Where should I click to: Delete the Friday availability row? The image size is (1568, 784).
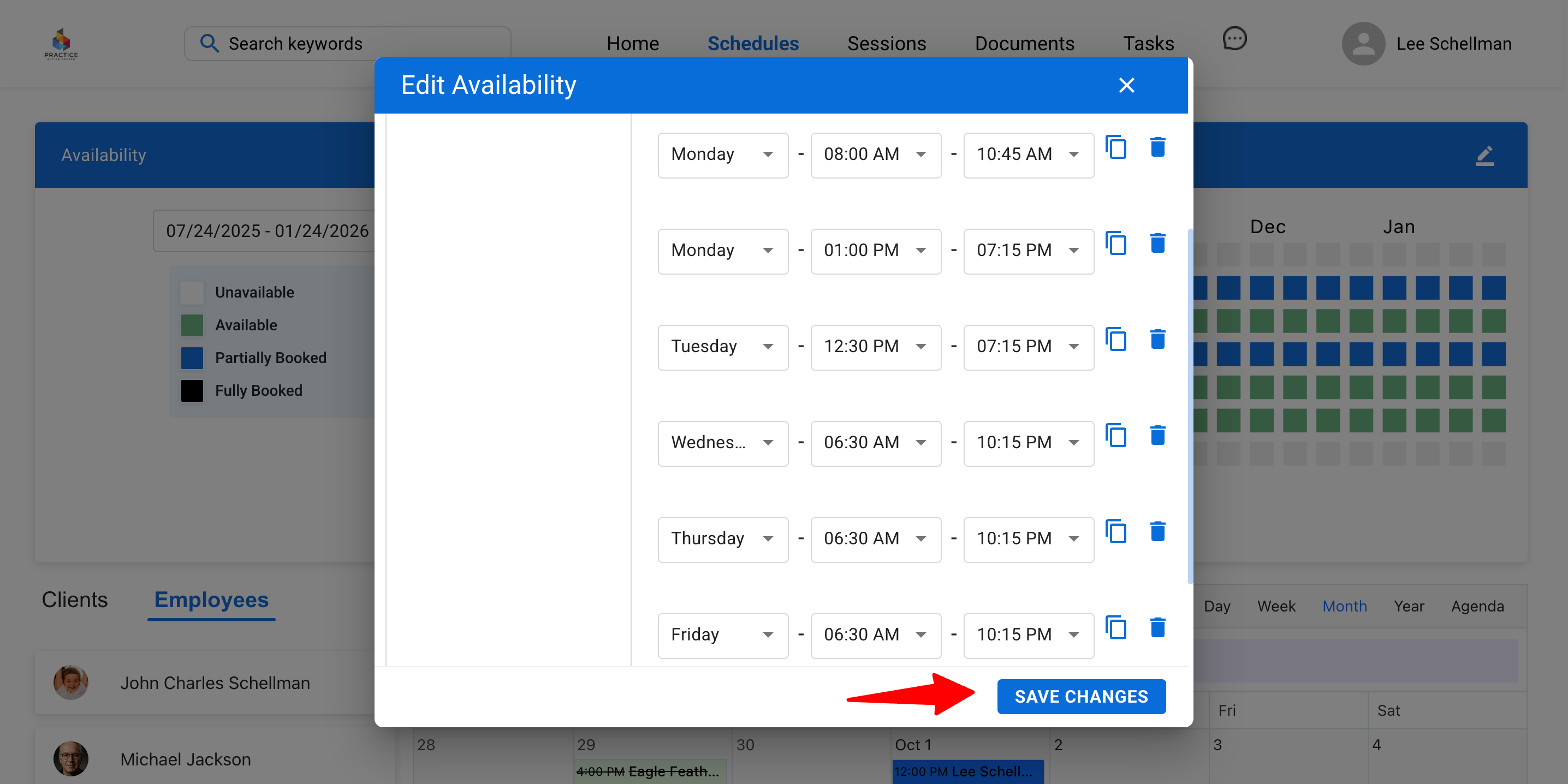tap(1157, 627)
